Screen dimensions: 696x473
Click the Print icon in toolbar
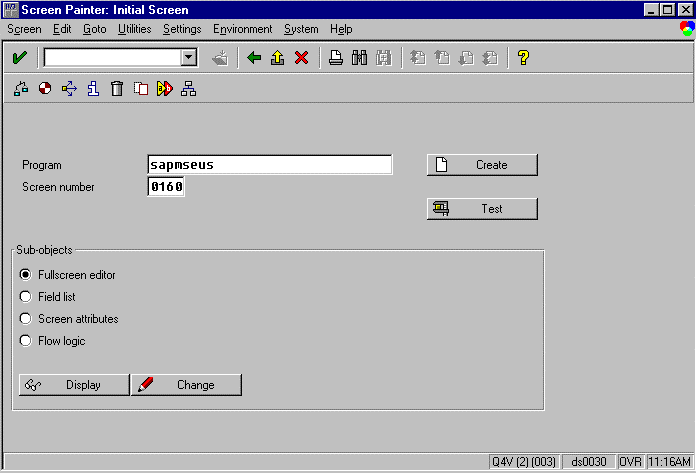tap(337, 58)
